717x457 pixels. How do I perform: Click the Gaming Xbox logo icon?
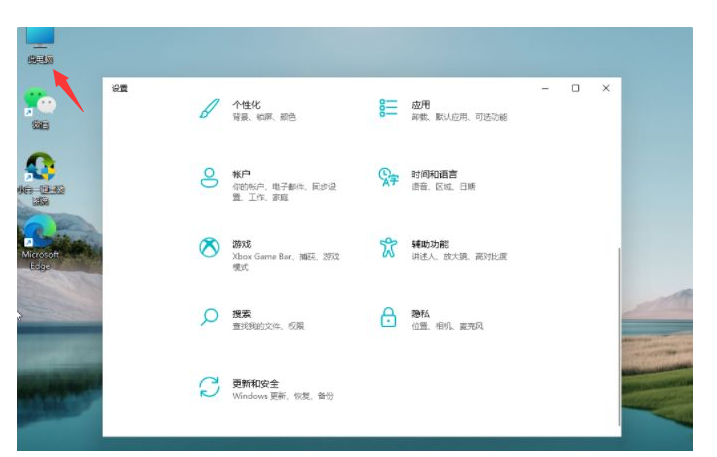(x=209, y=248)
